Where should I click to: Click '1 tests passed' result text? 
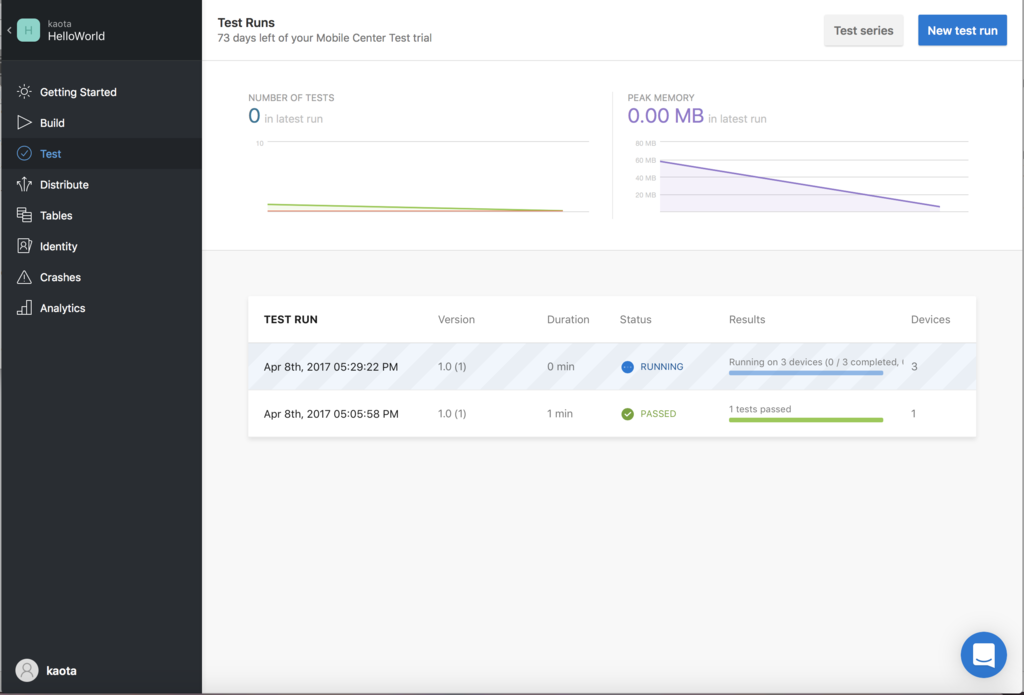[x=760, y=409]
